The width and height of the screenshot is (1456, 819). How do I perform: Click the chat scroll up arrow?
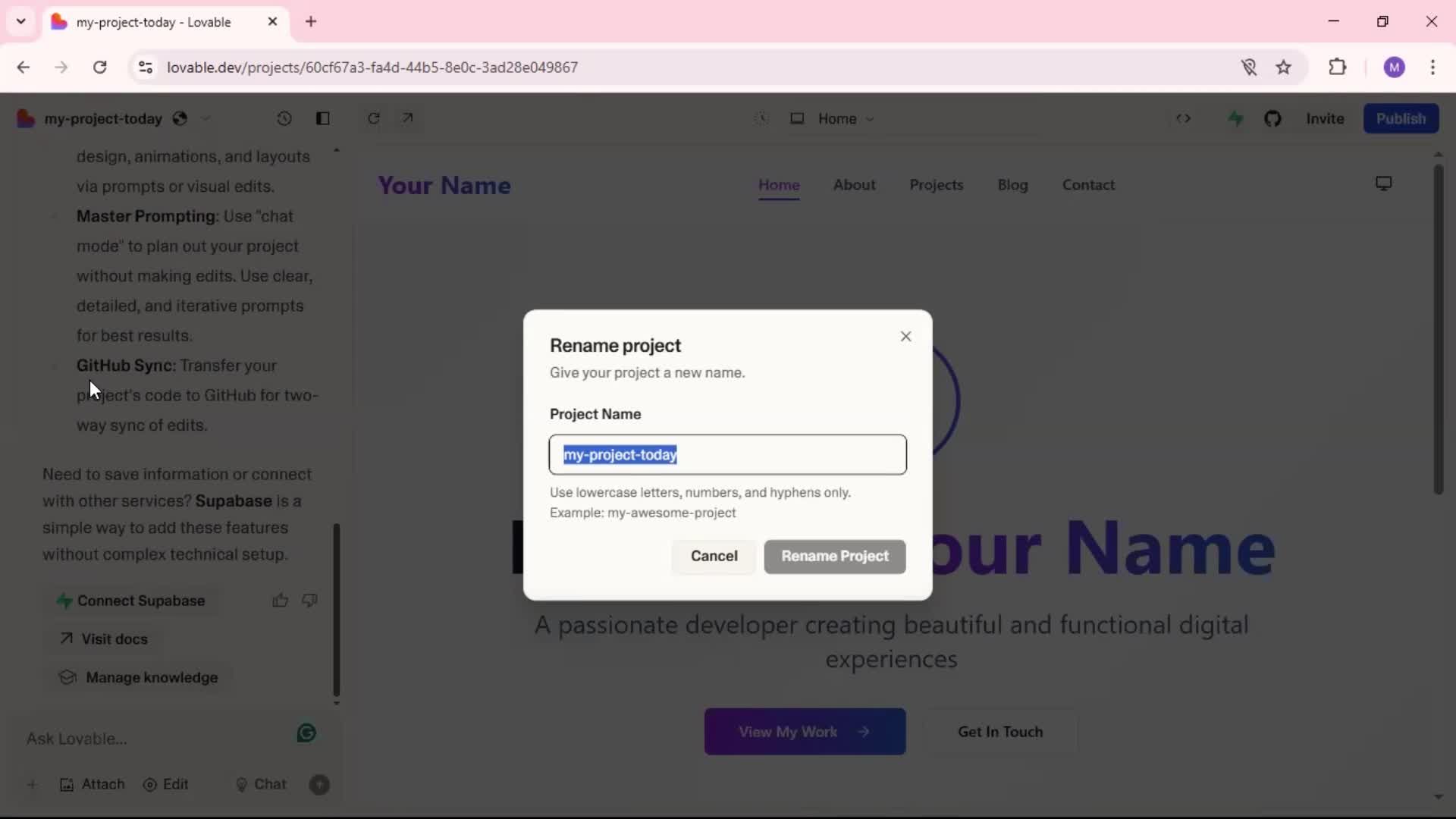pos(337,150)
